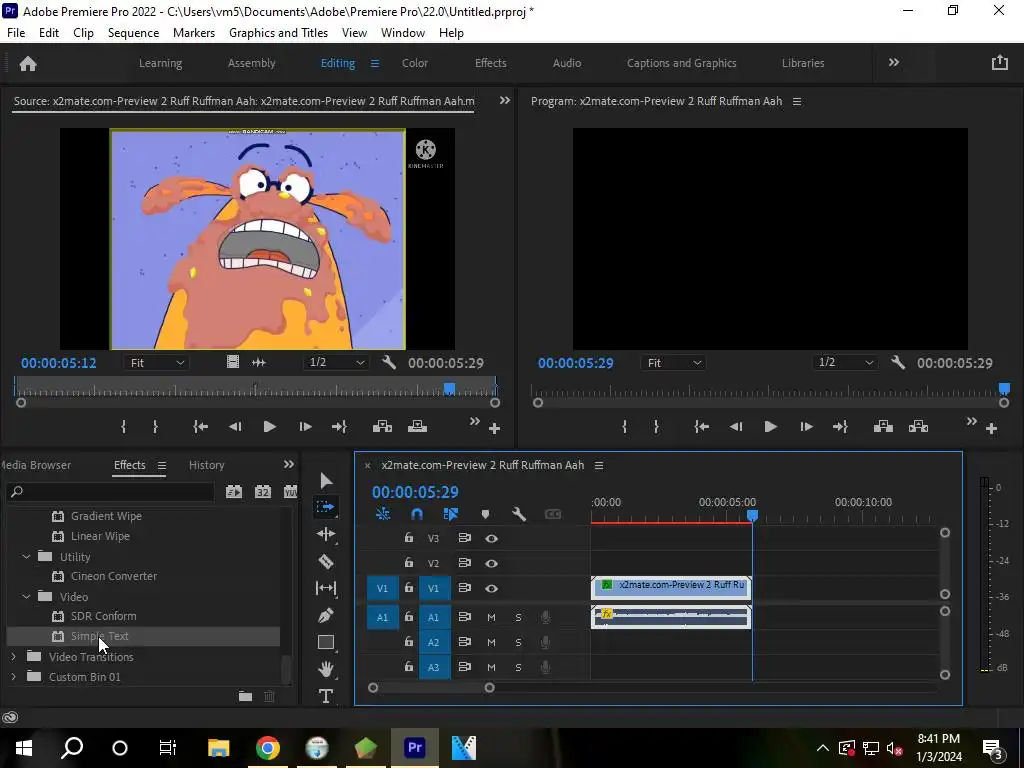Select the Slip tool
The height and width of the screenshot is (768, 1024).
[326, 588]
